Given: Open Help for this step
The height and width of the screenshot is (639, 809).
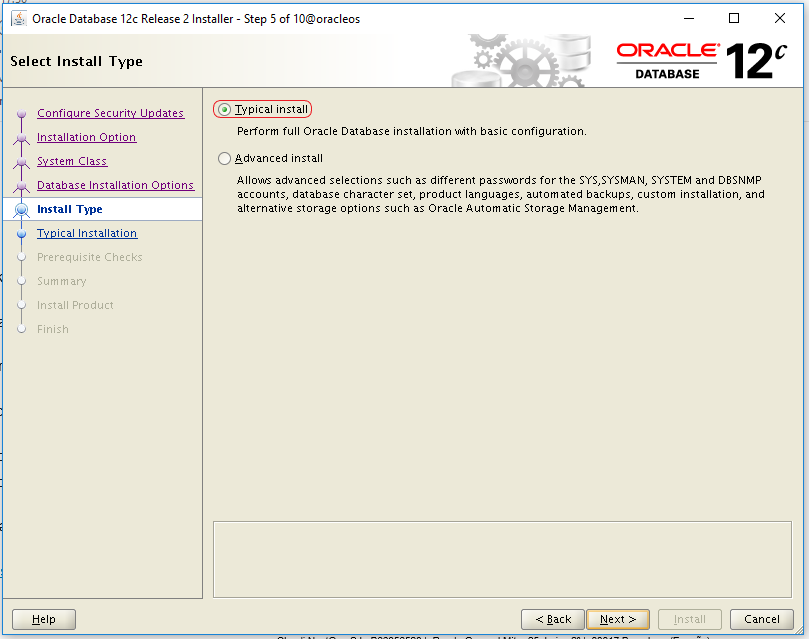Looking at the screenshot, I should click(x=44, y=619).
